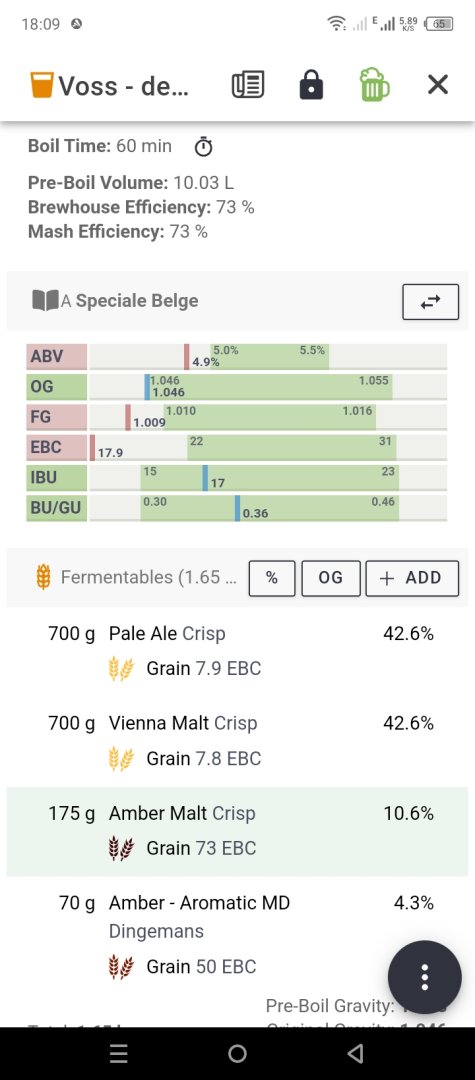475x1080 pixels.
Task: Select the highlighted Amber Malt Crisp row
Action: coord(238,831)
